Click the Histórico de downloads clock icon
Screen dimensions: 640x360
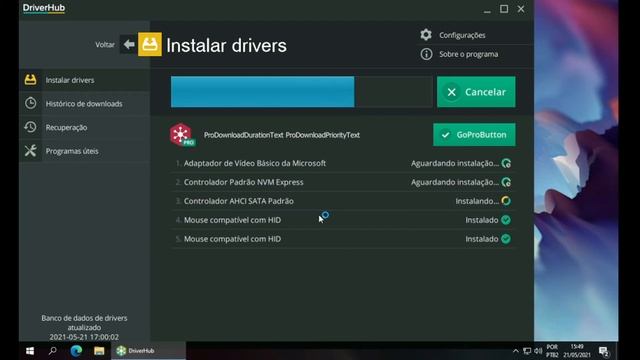tap(31, 103)
